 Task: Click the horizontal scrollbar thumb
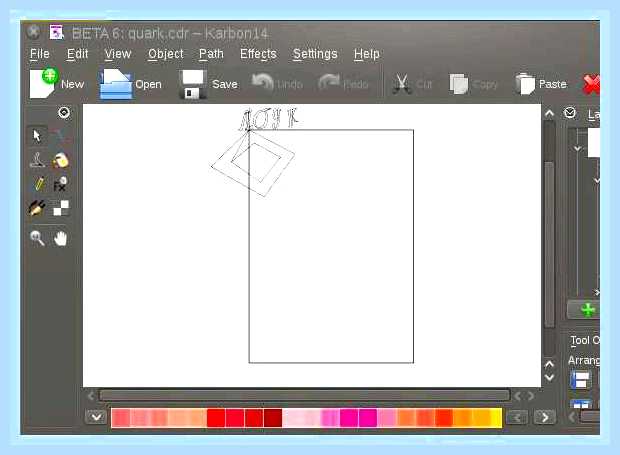(304, 395)
